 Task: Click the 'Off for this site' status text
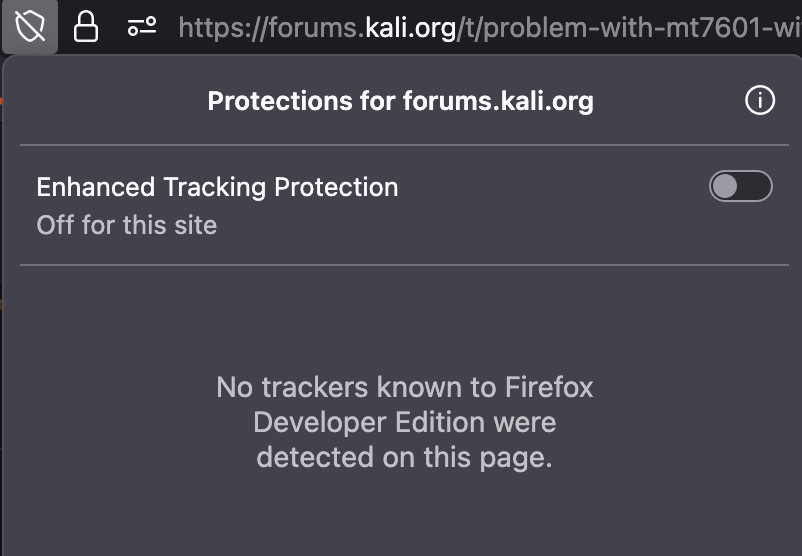(127, 225)
